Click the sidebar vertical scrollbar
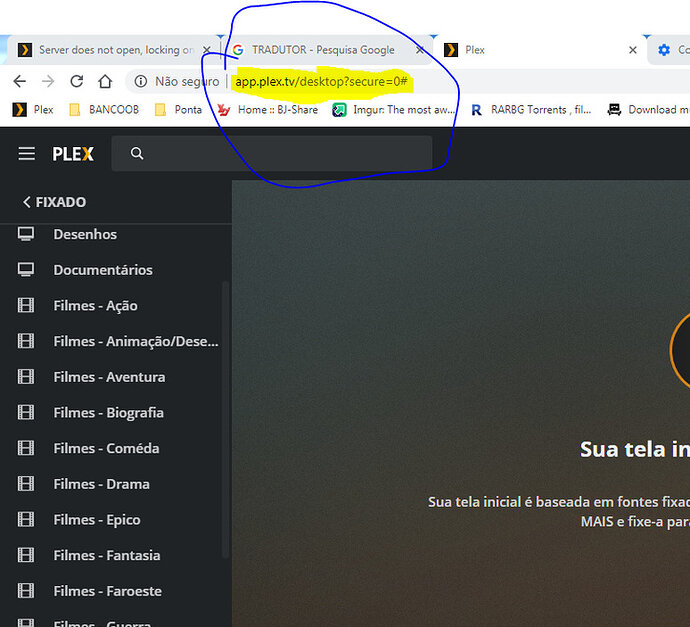Screen dimensions: 690x627 click(226, 420)
